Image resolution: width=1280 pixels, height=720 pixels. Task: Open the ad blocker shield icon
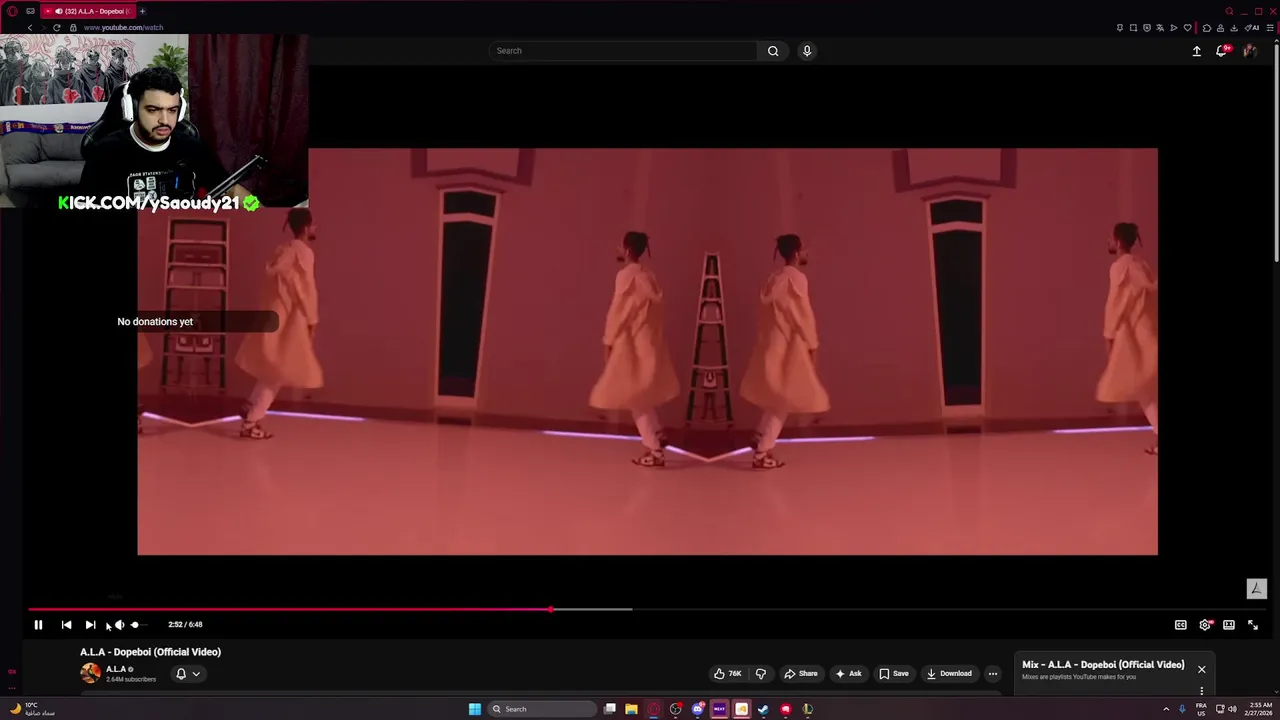pos(1147,28)
